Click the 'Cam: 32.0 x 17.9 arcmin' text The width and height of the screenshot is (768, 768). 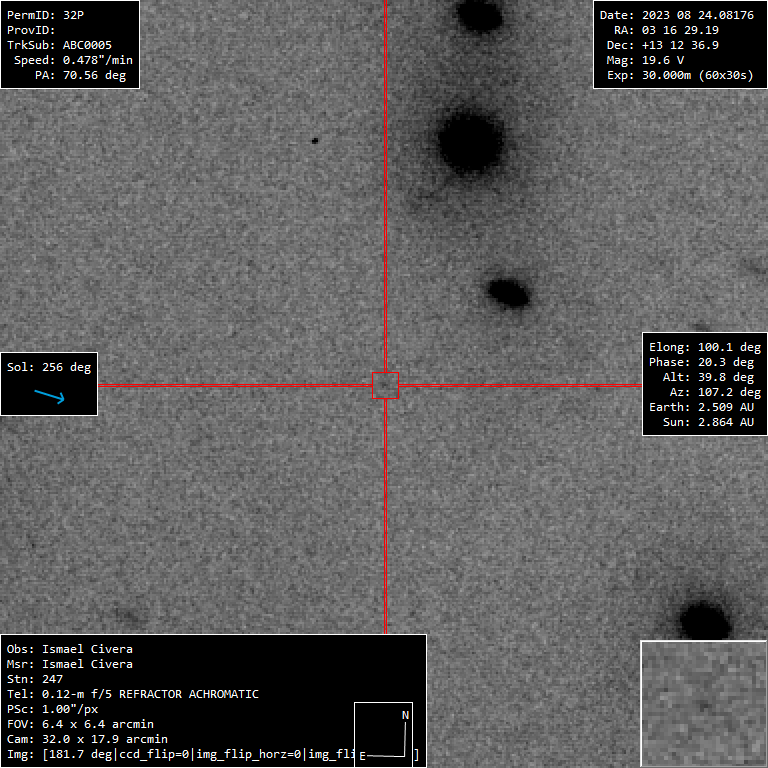[87, 740]
